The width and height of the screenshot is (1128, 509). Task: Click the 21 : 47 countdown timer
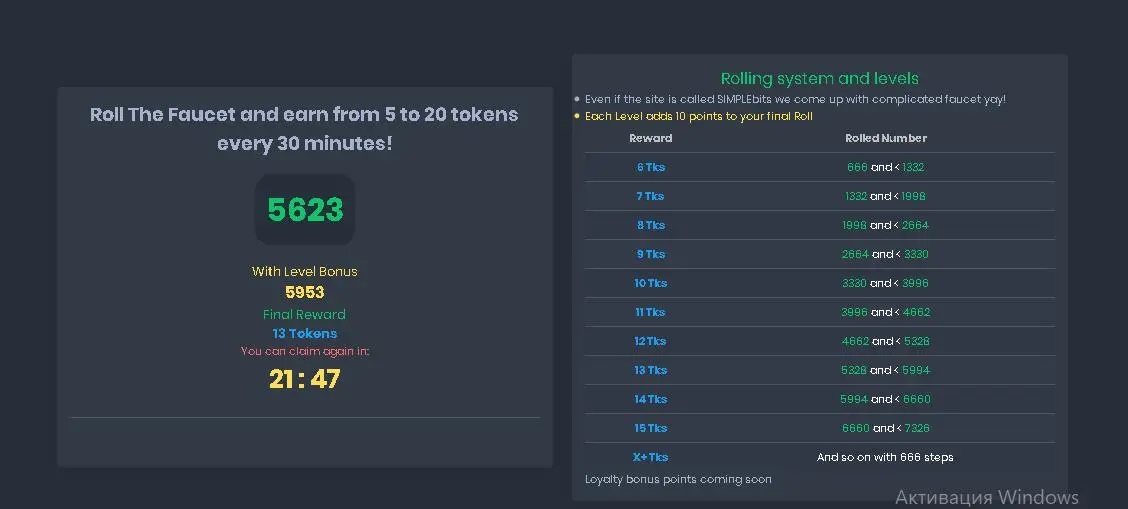(305, 379)
